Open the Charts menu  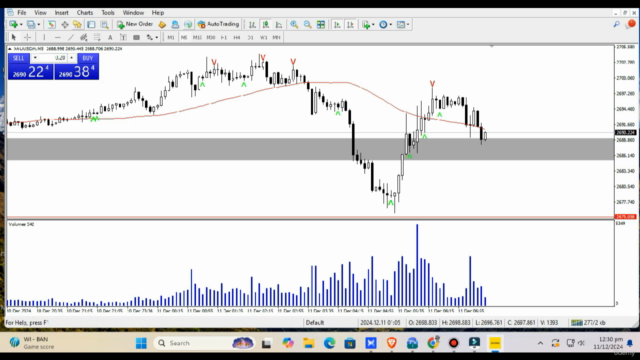pos(85,13)
